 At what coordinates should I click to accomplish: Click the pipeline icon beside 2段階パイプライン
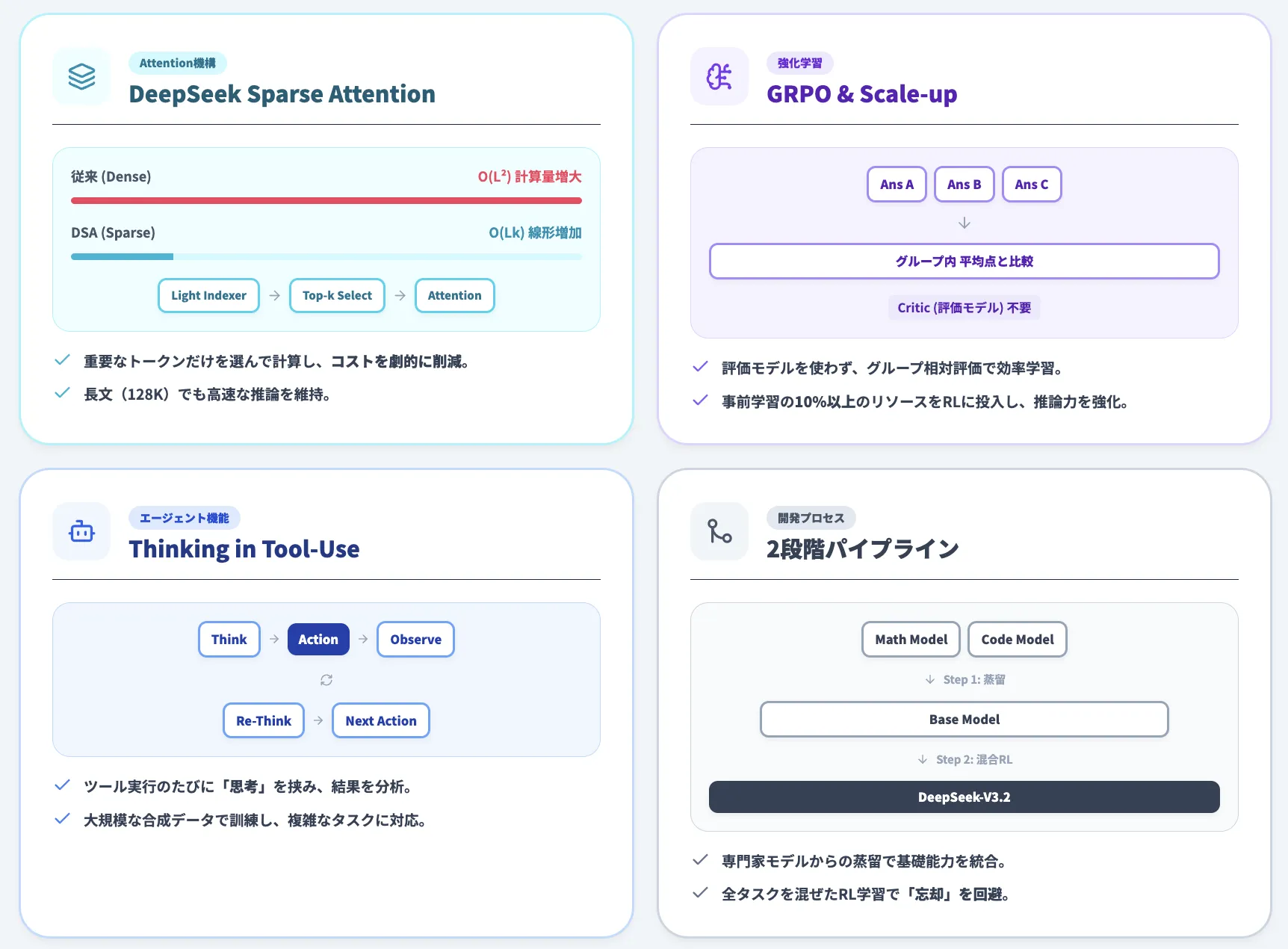719,531
